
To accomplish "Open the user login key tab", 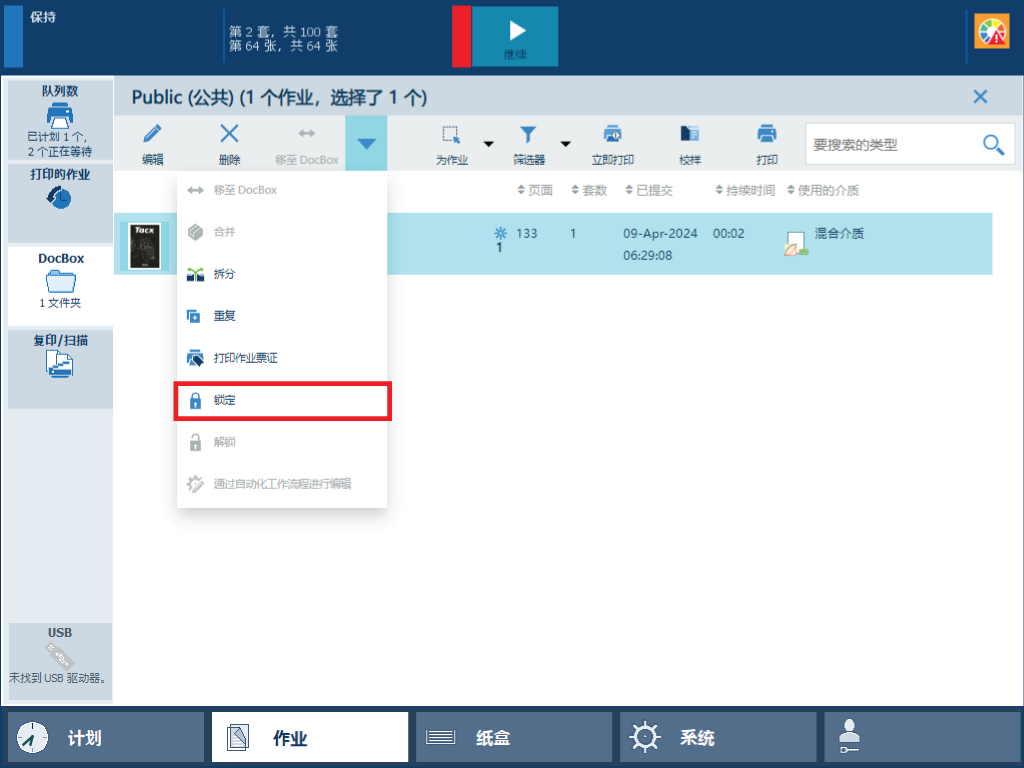I will point(921,737).
